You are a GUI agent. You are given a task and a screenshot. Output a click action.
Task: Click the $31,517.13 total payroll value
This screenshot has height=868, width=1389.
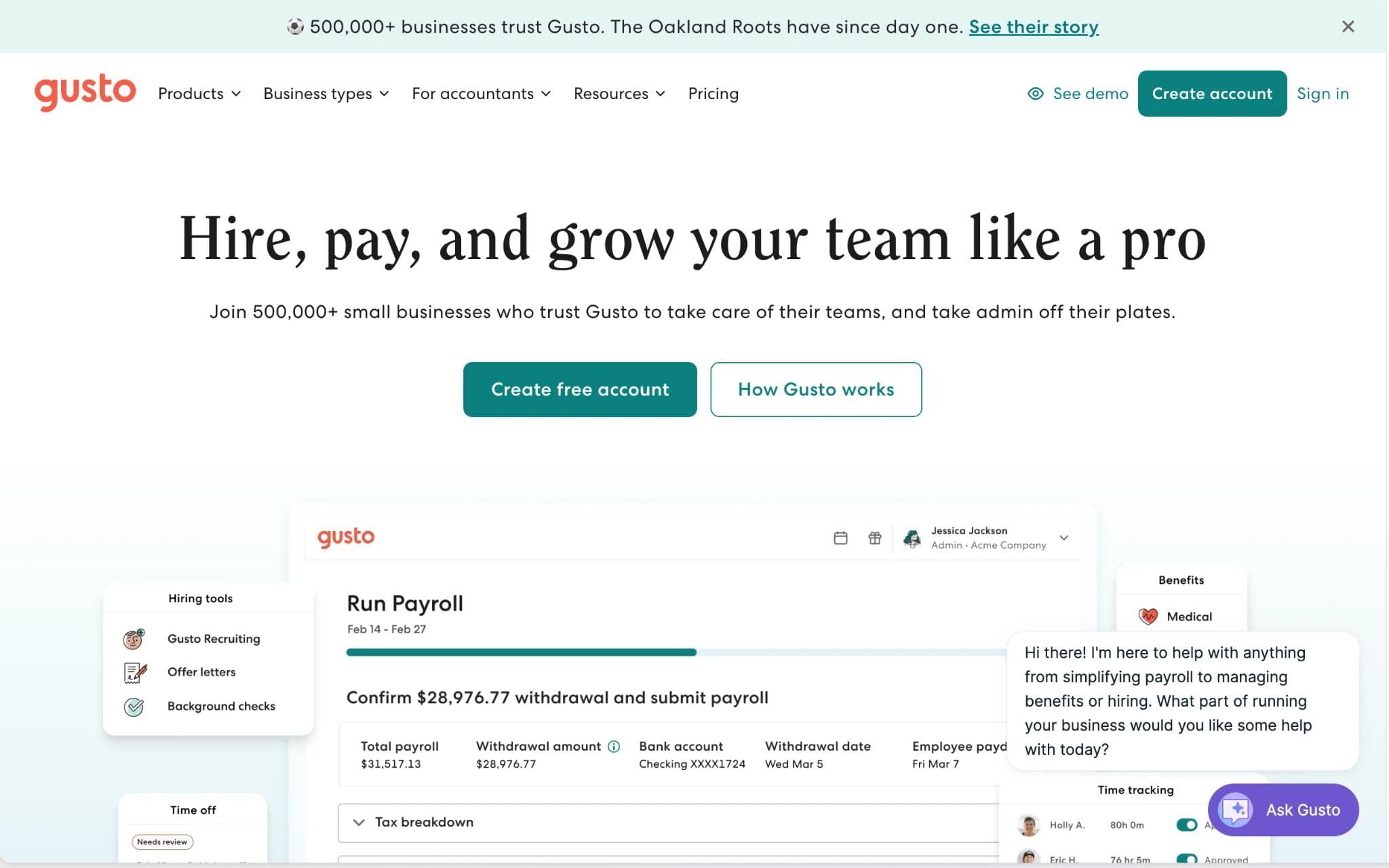391,764
